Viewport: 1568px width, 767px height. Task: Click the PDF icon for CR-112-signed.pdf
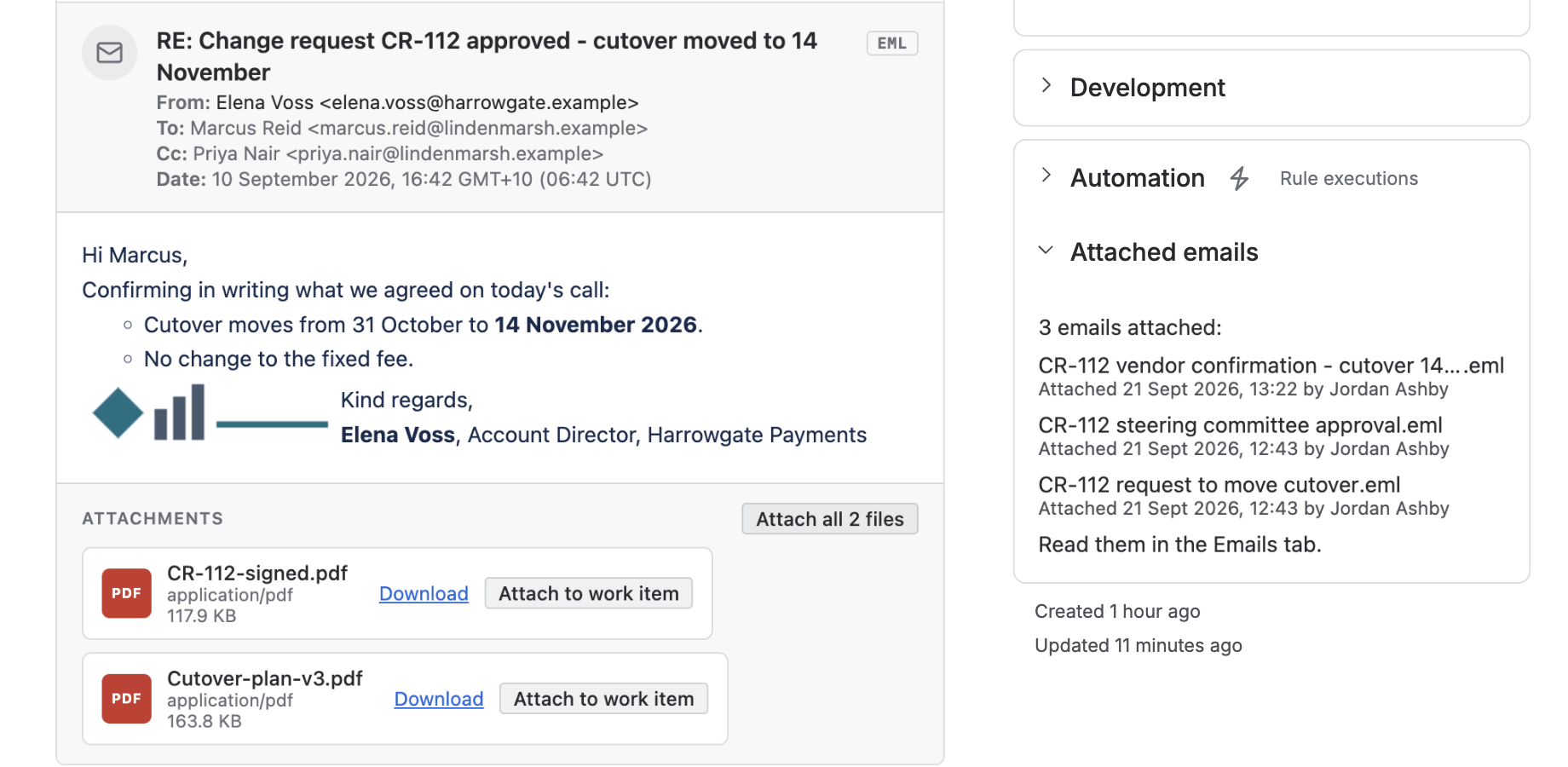(x=126, y=593)
